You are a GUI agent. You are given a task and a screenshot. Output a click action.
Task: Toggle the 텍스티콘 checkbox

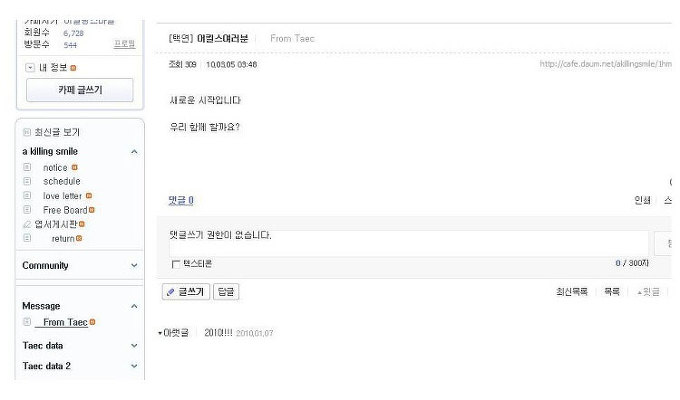(176, 264)
